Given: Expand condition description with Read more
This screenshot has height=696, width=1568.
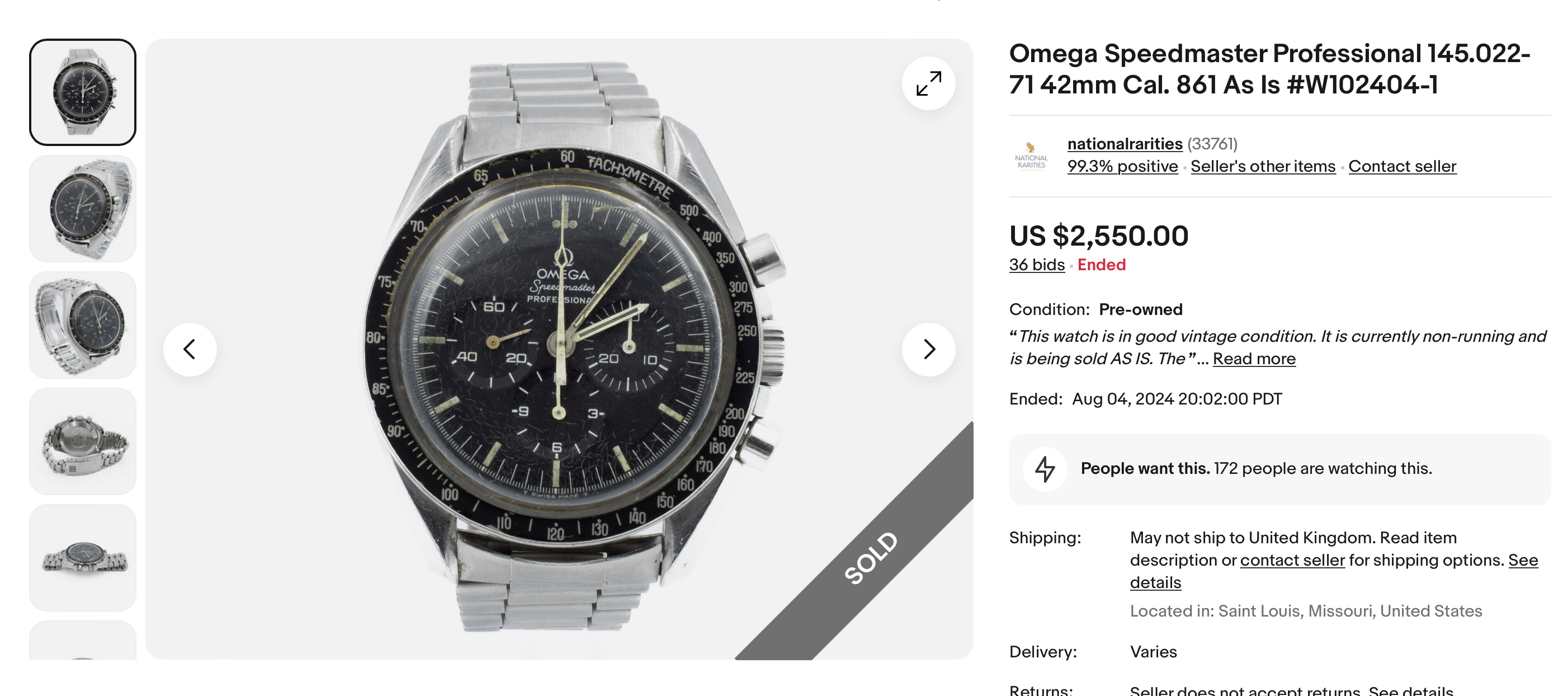Looking at the screenshot, I should pos(1254,359).
